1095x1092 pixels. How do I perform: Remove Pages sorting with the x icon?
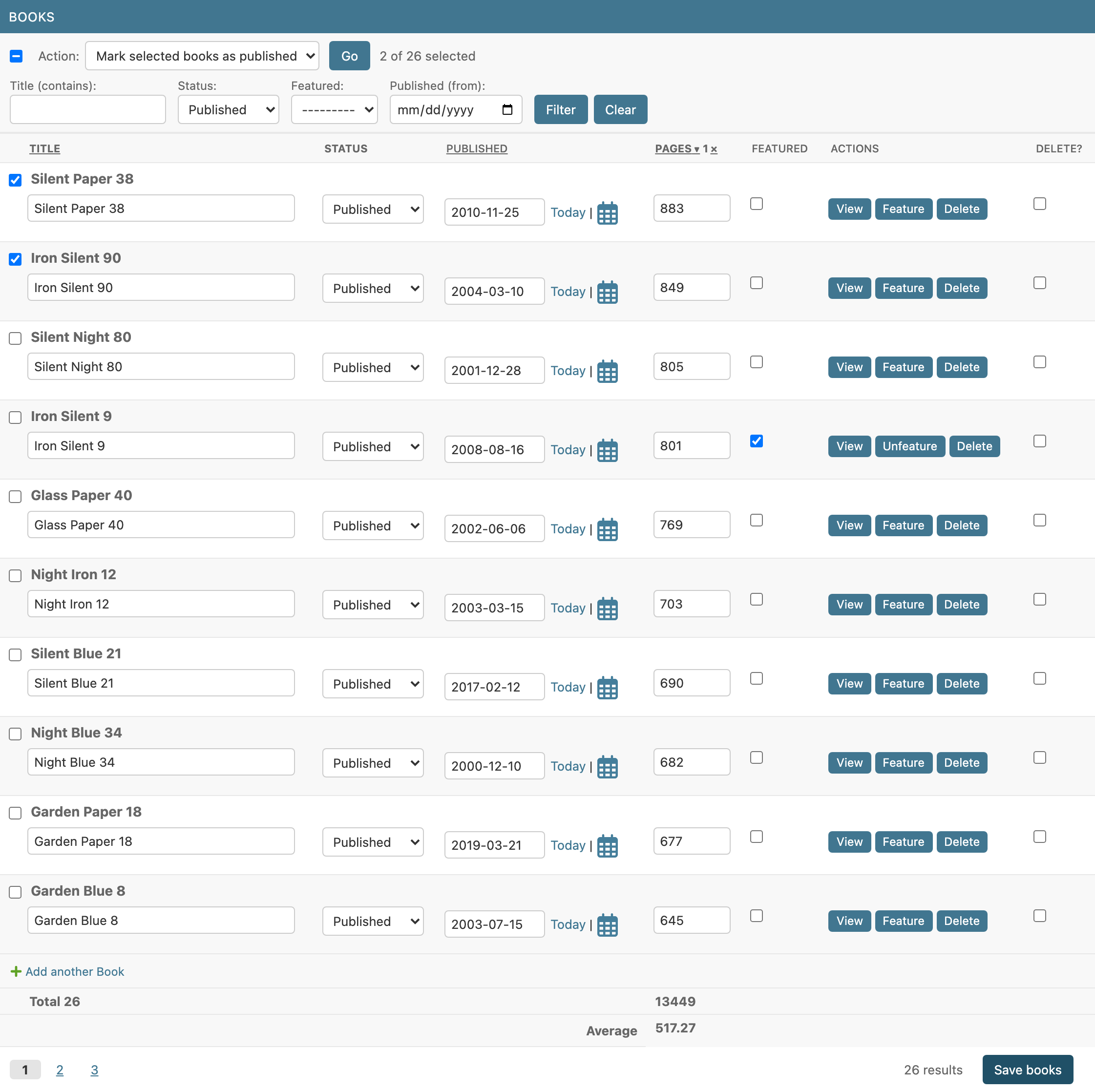coord(714,149)
